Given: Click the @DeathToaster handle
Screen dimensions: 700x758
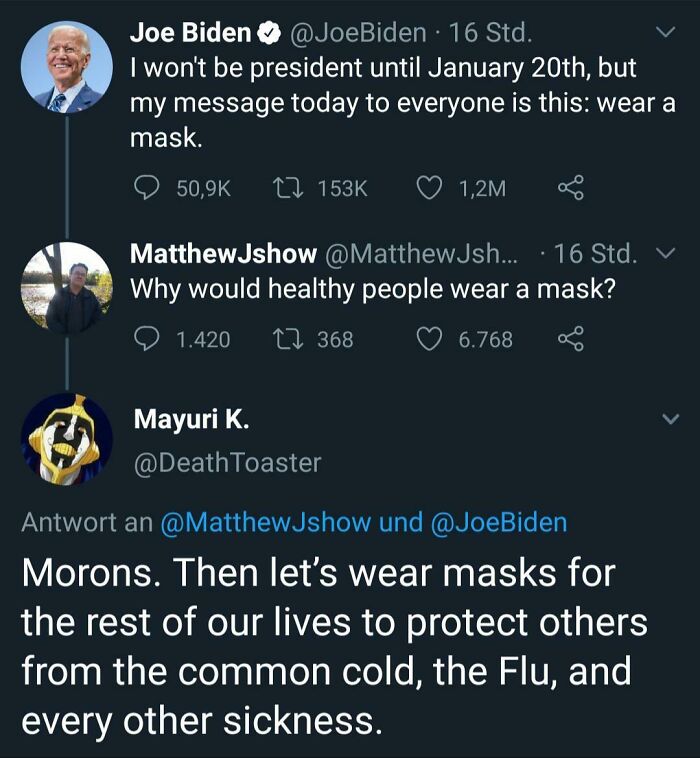Looking at the screenshot, I should pos(227,462).
